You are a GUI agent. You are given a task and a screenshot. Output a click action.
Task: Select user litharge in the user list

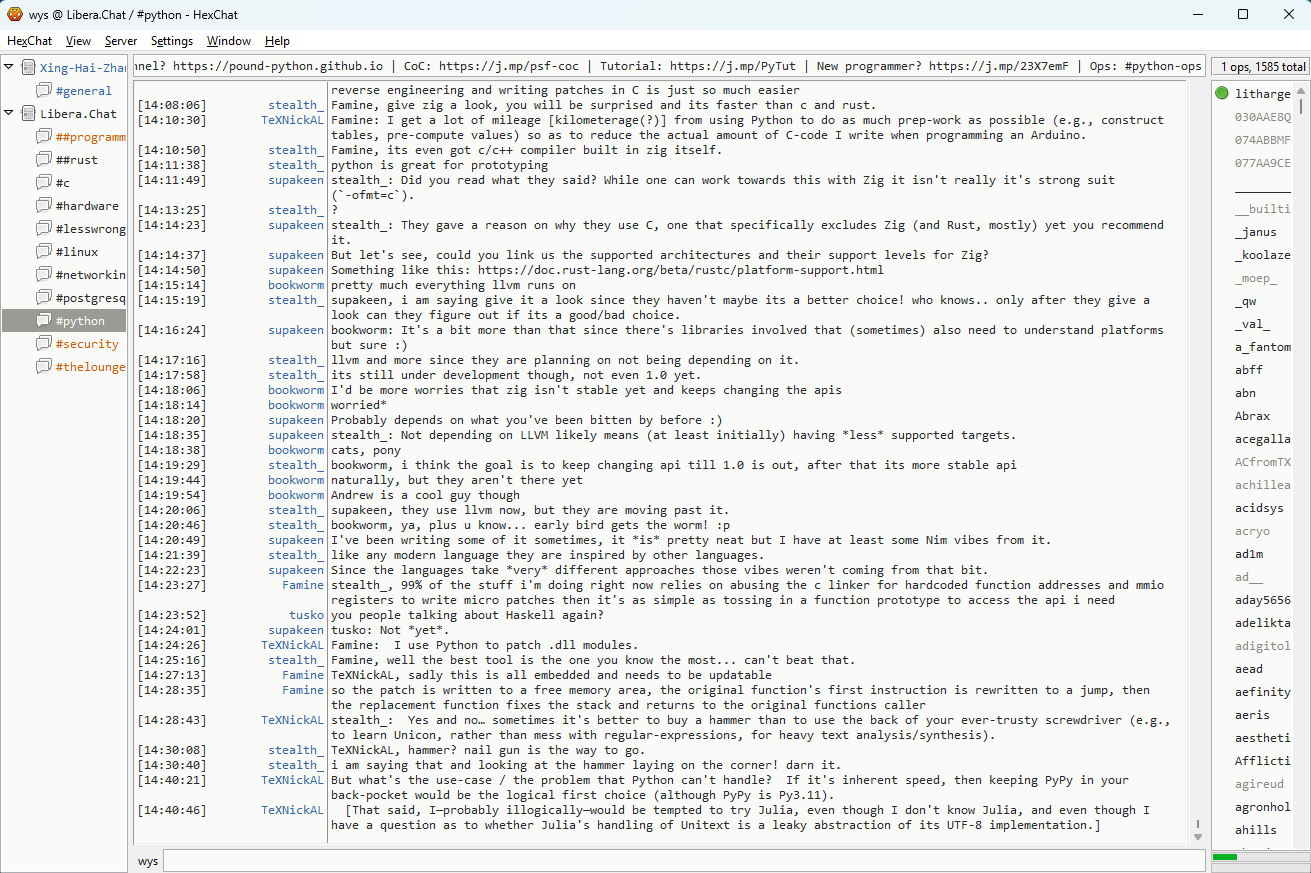1263,94
